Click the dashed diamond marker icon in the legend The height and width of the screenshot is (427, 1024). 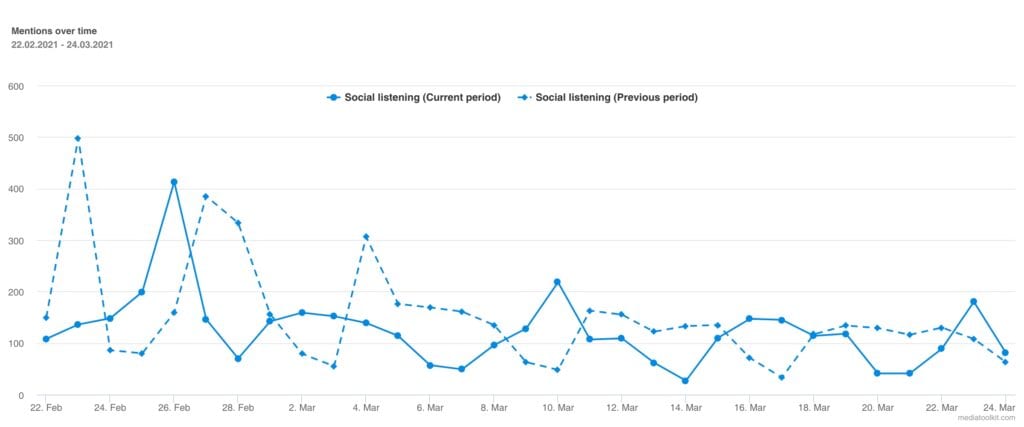(523, 98)
